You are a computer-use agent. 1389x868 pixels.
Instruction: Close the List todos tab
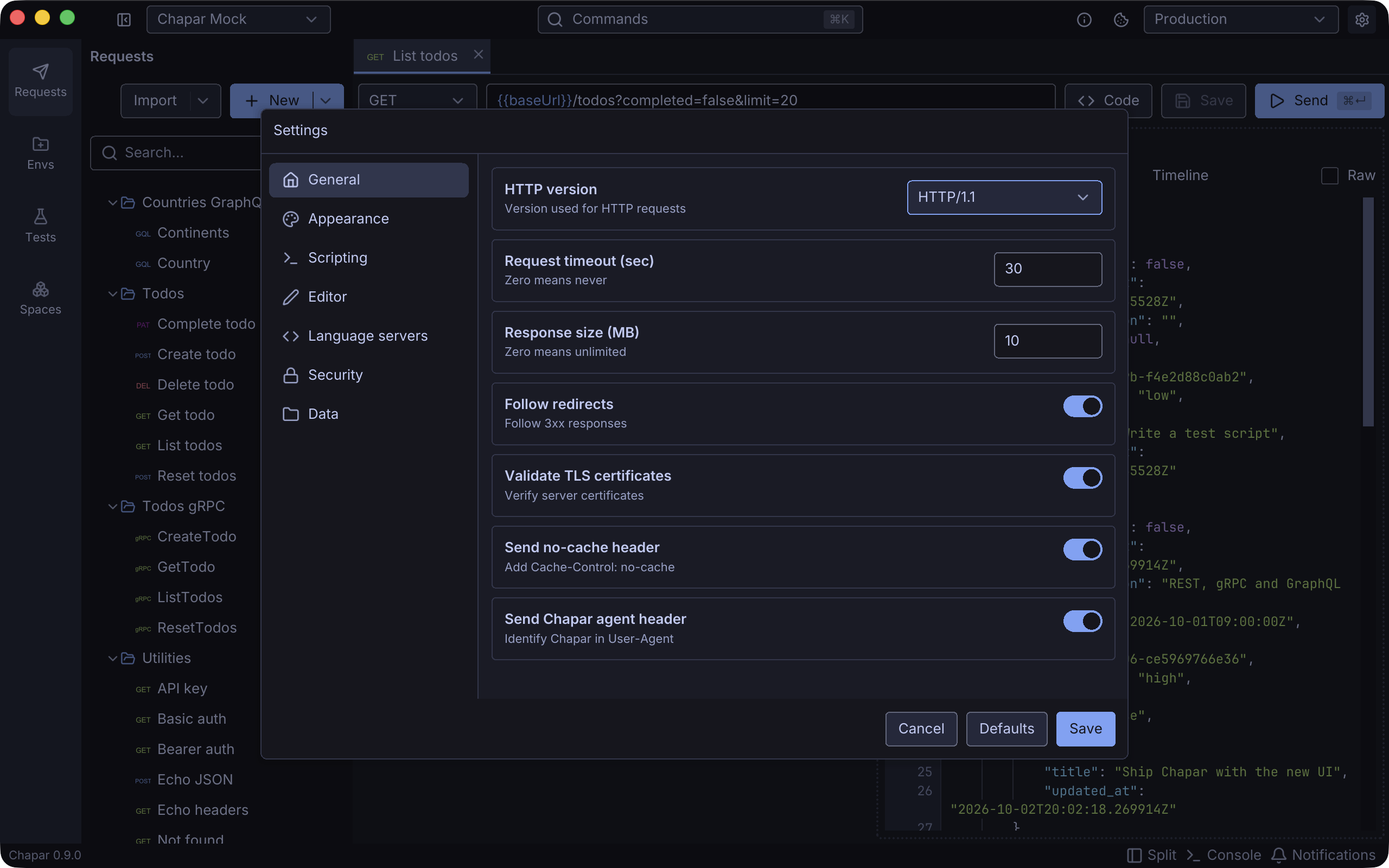point(478,55)
